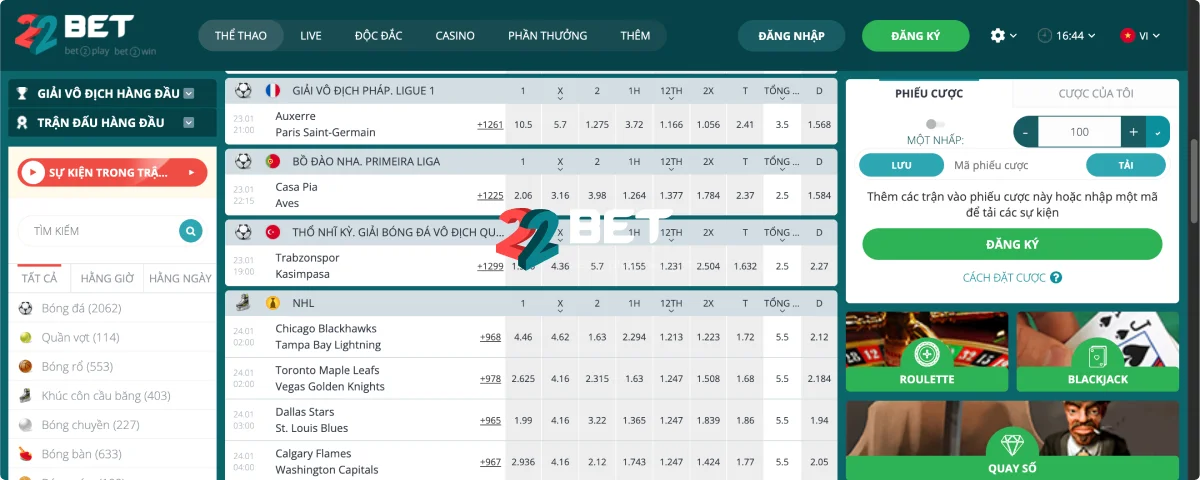Open the Live navigation tab
The width and height of the screenshot is (1200, 480).
[x=311, y=35]
